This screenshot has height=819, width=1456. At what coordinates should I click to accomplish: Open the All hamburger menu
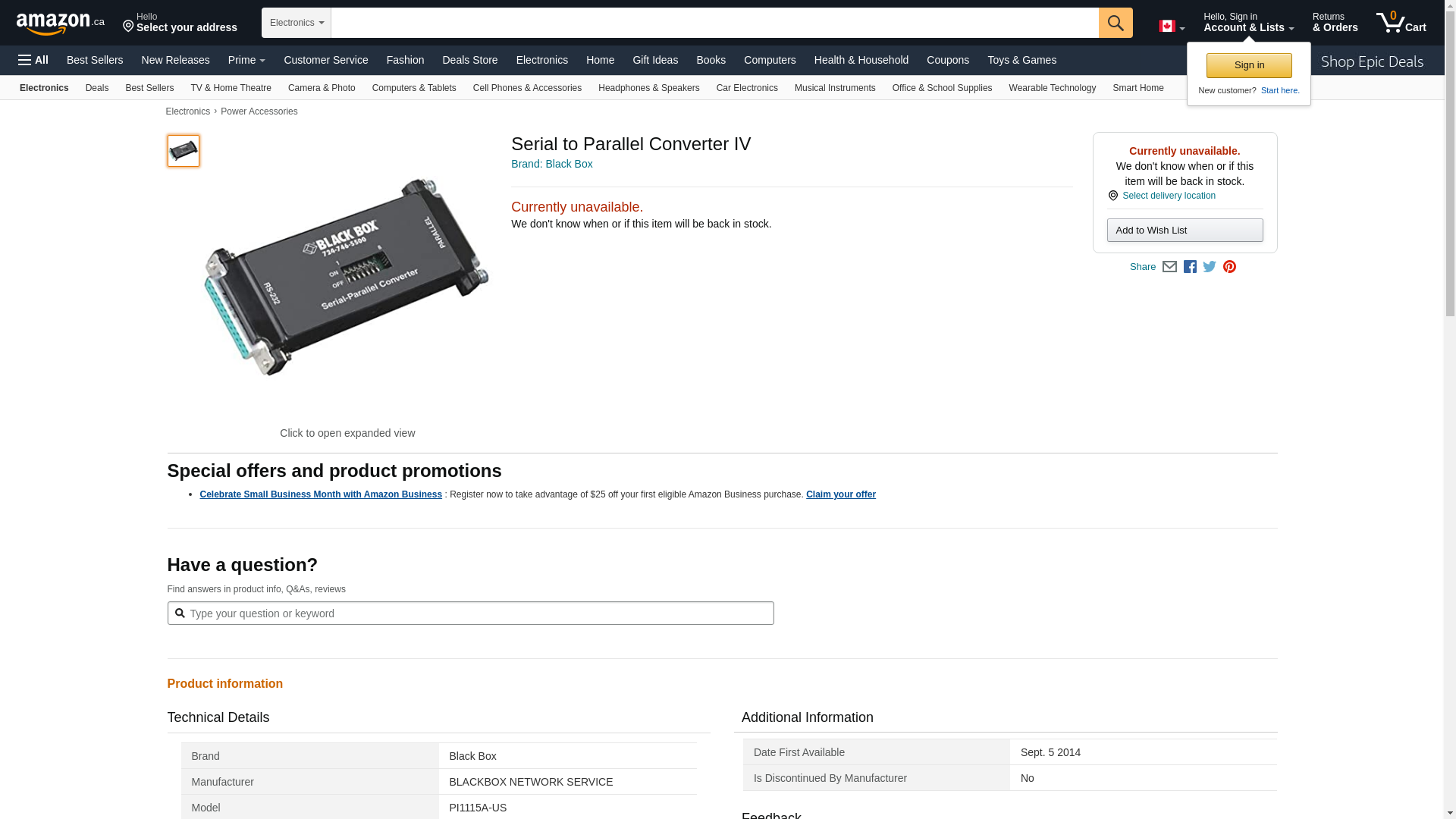[x=33, y=60]
